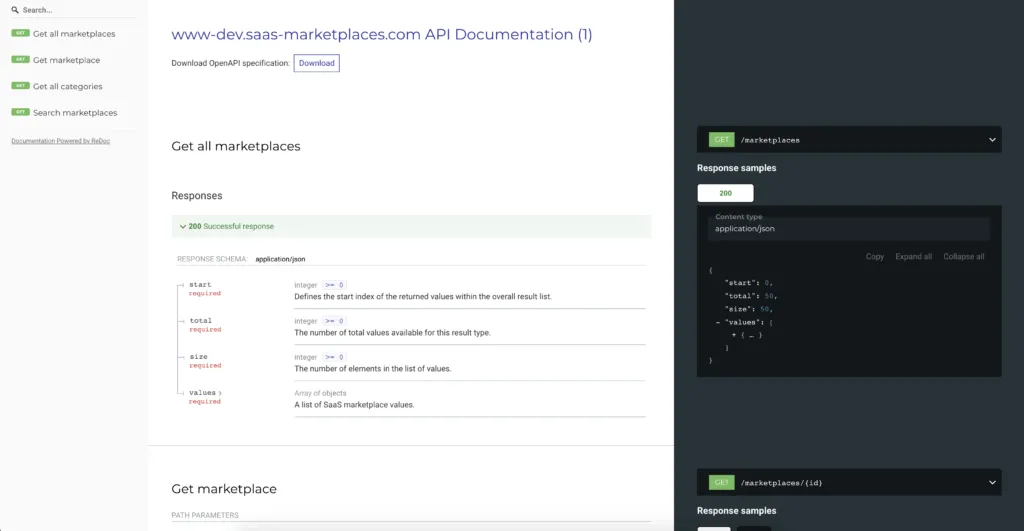Follow Documentation Powered by ReDoc link
Screen dimensions: 1024x531
60,141
